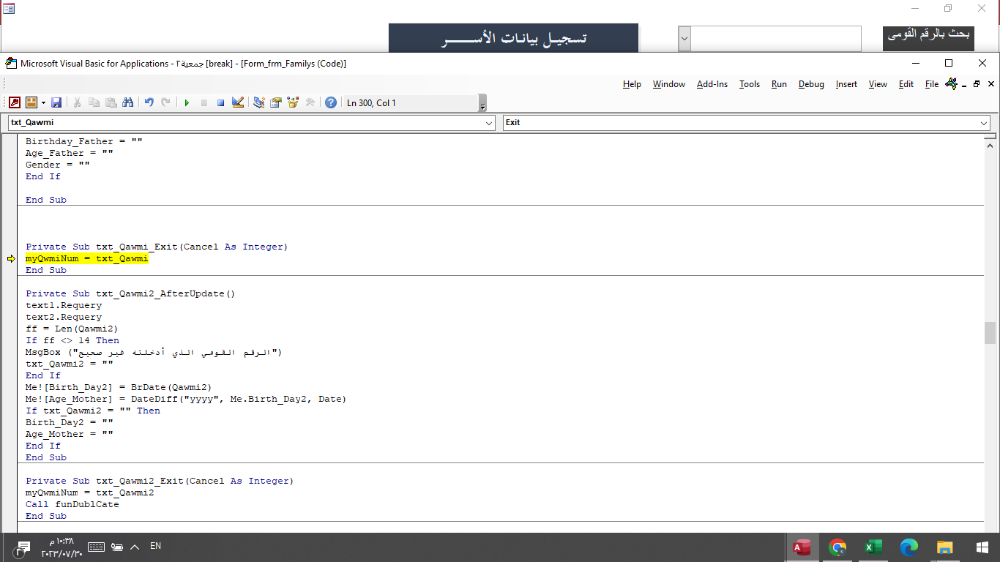Click the Toolbox hammer-and-wrench icon
The height and width of the screenshot is (562, 1000).
(x=310, y=103)
